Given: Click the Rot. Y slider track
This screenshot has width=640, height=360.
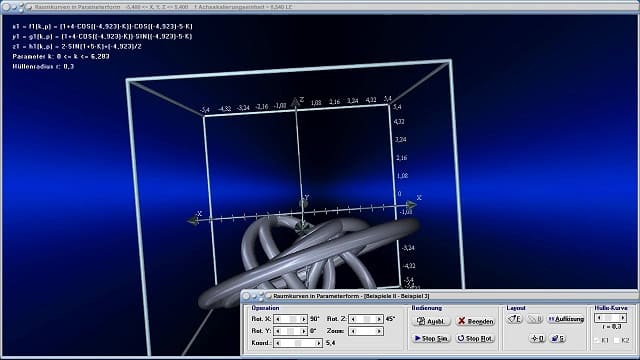Looking at the screenshot, I should 291,331.
